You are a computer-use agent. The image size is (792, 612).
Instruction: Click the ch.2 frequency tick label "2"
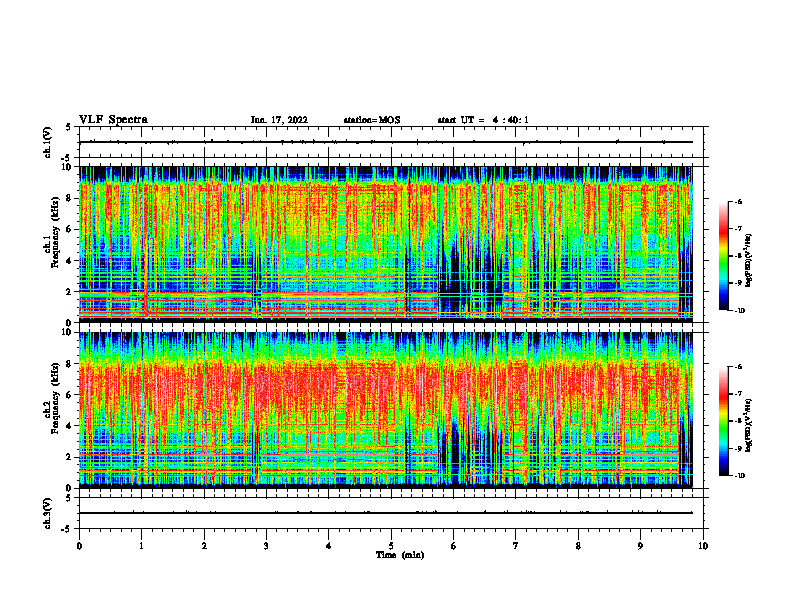pyautogui.click(x=70, y=457)
